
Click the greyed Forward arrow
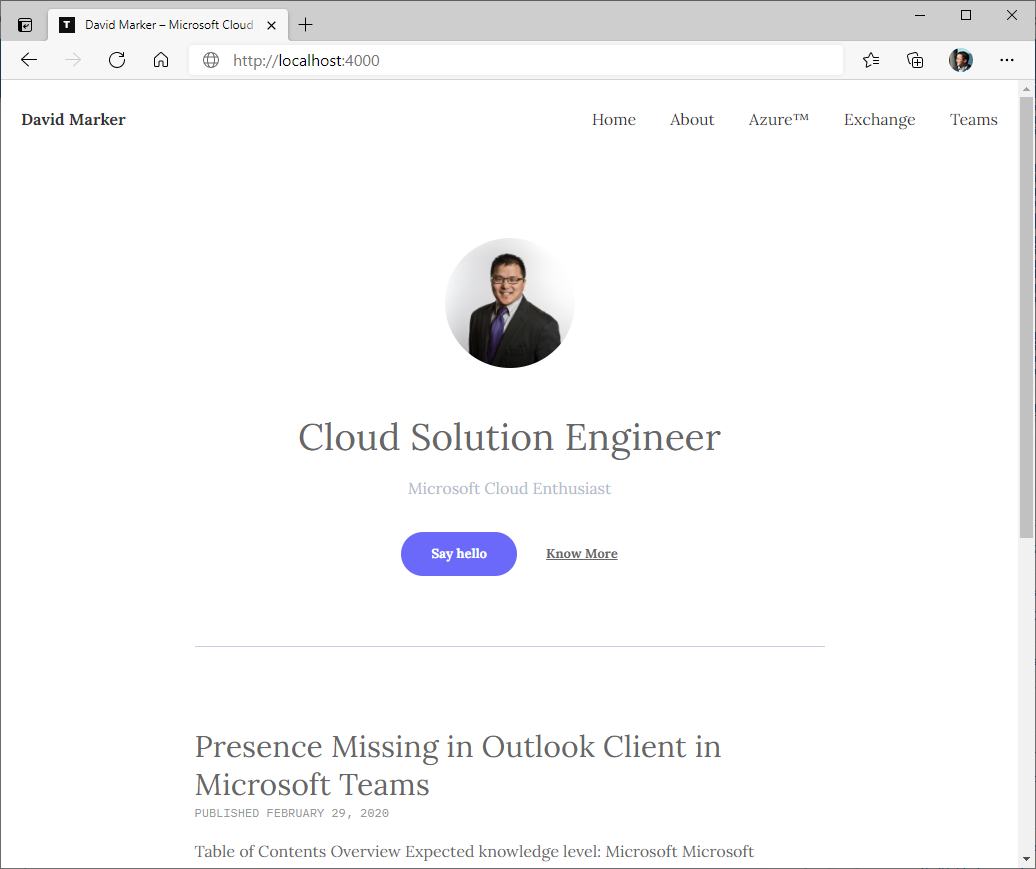(73, 60)
